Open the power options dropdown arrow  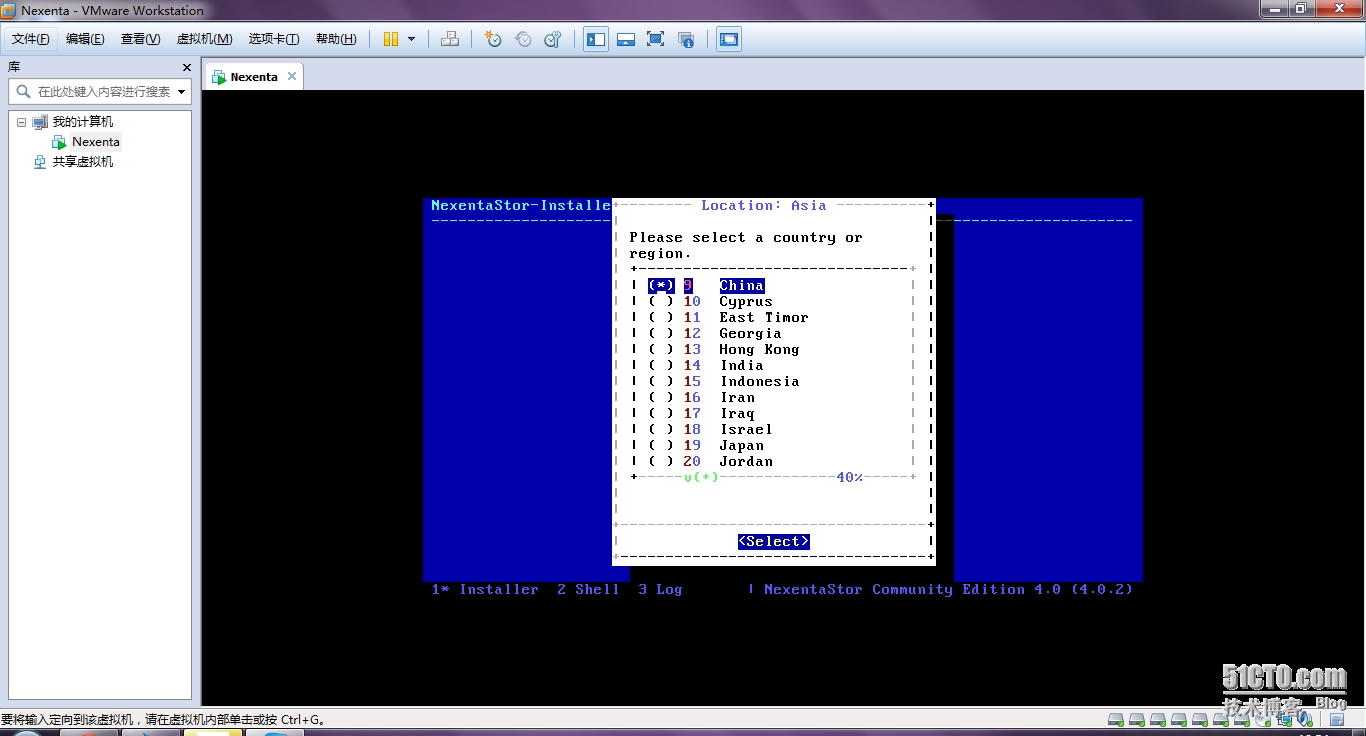pyautogui.click(x=411, y=39)
